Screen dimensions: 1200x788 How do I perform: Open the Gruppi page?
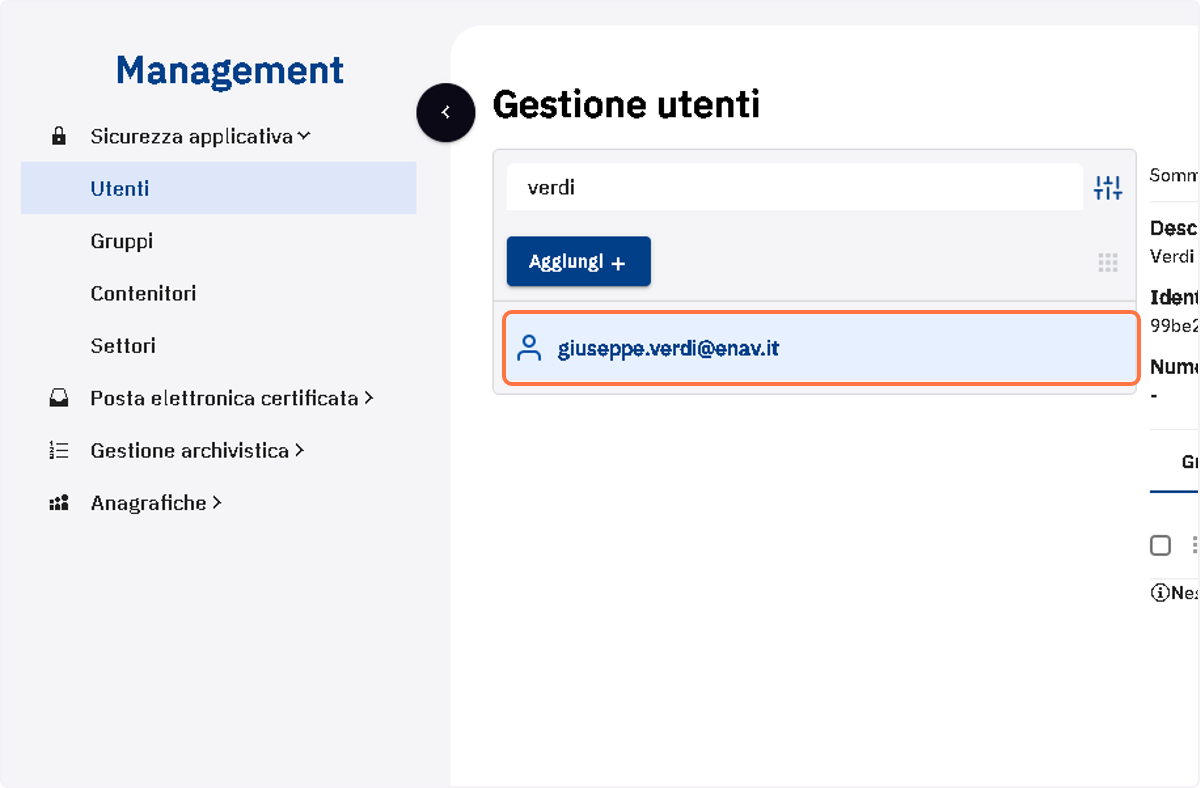click(122, 241)
